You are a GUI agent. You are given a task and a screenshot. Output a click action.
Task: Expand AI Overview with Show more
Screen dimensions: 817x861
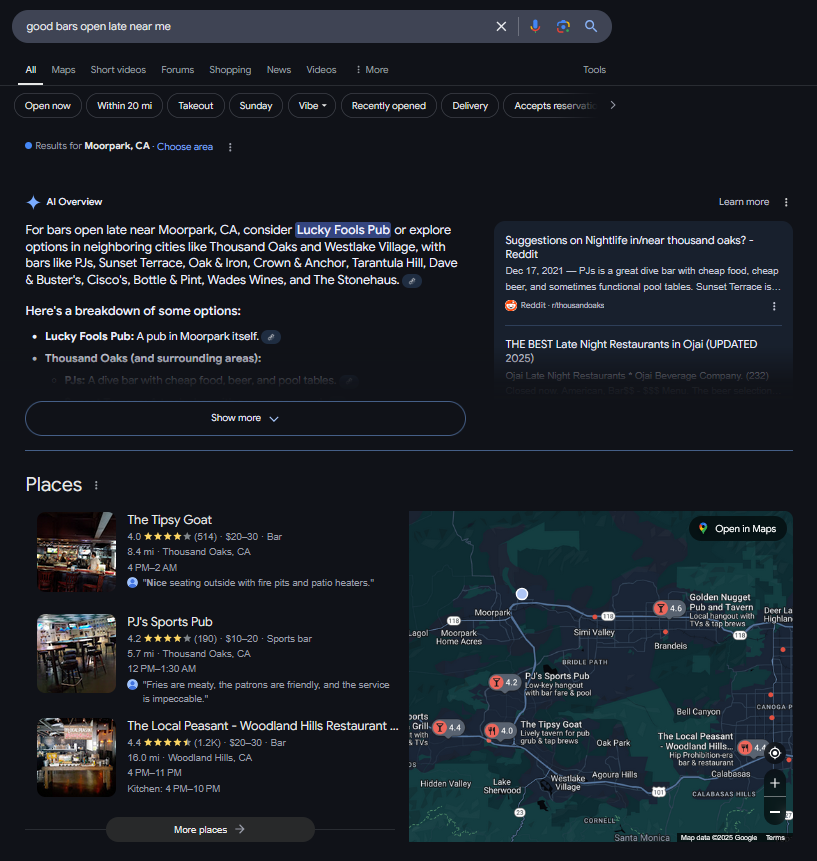click(245, 418)
